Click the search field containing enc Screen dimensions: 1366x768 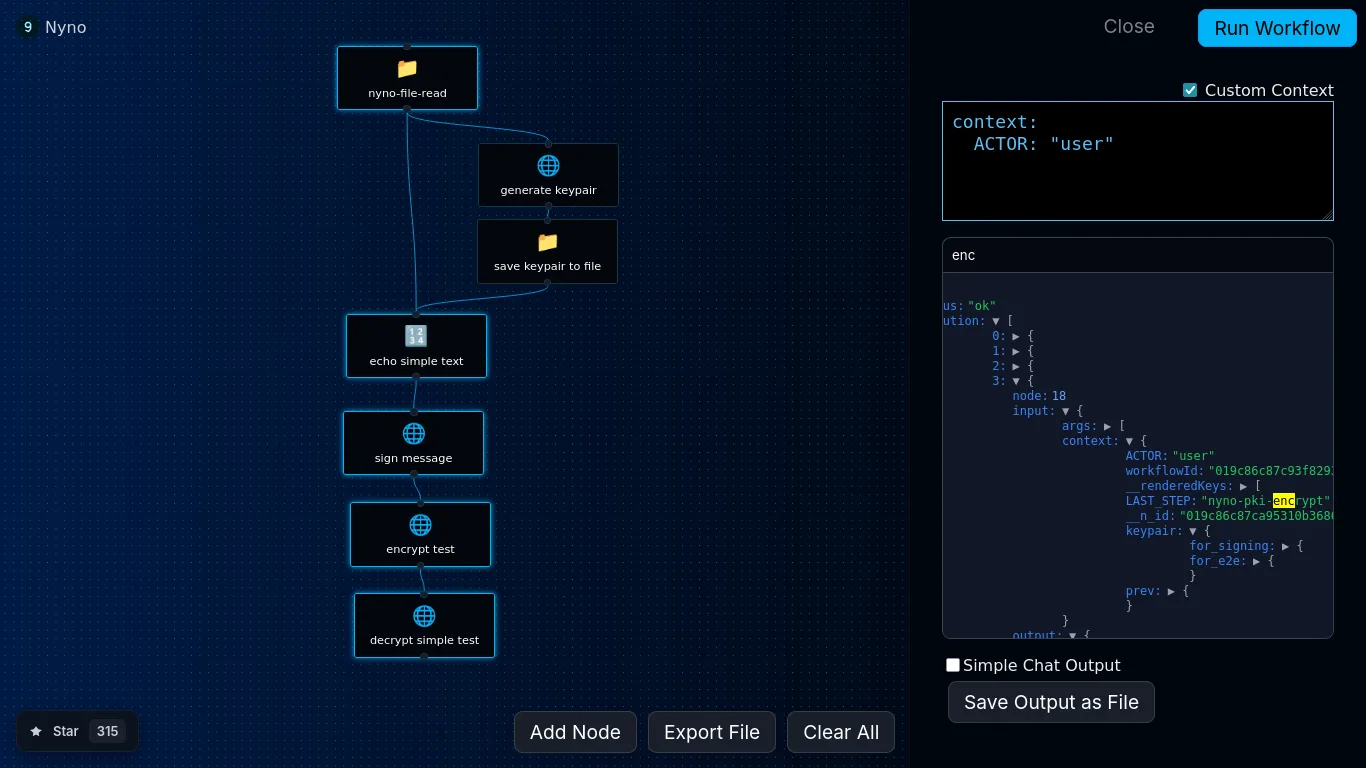[1138, 255]
